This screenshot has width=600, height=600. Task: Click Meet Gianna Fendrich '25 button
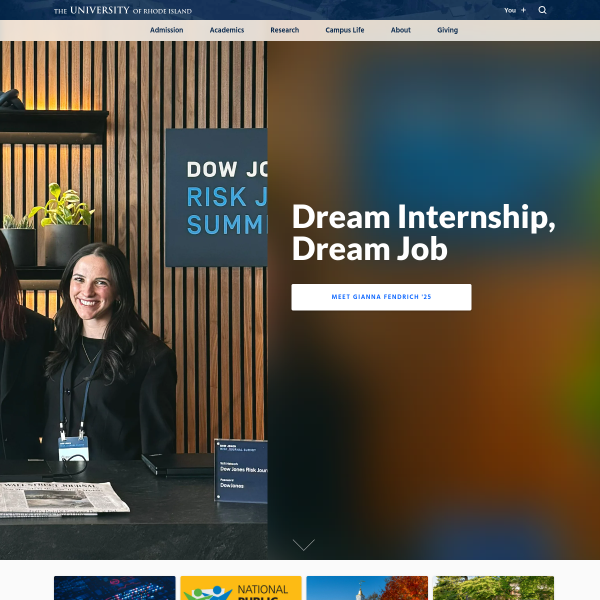pyautogui.click(x=381, y=297)
